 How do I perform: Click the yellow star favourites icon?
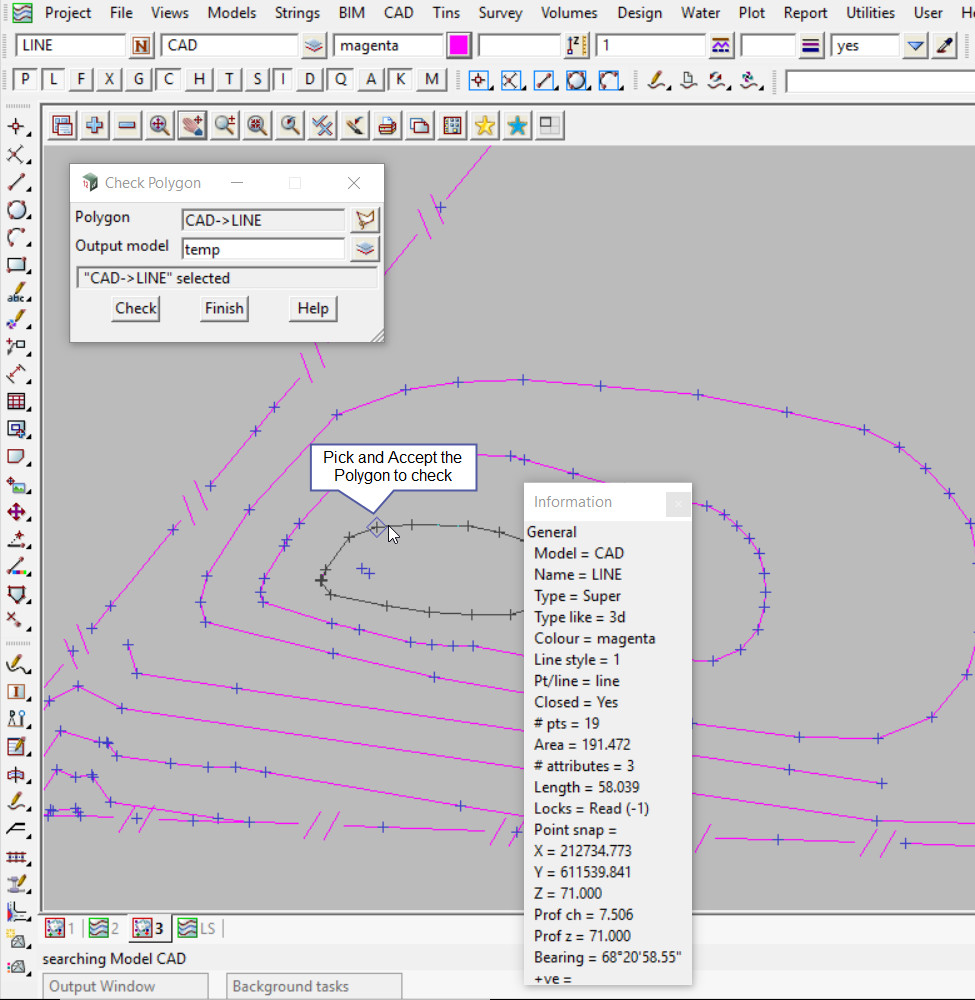point(485,125)
